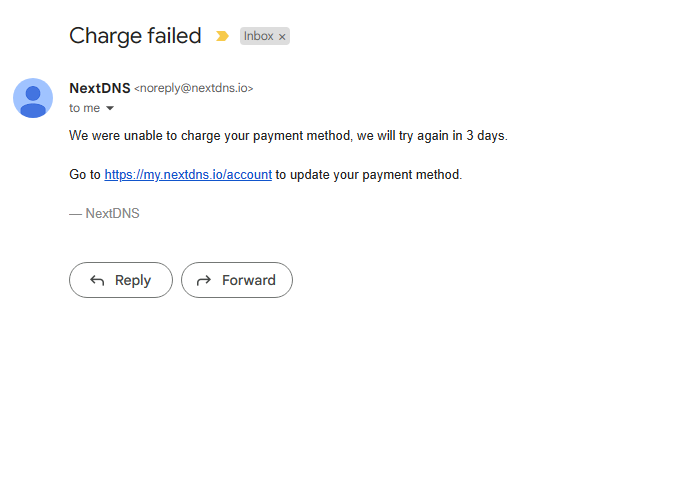Click the "to me" recipient text
683x487 pixels.
coord(84,108)
